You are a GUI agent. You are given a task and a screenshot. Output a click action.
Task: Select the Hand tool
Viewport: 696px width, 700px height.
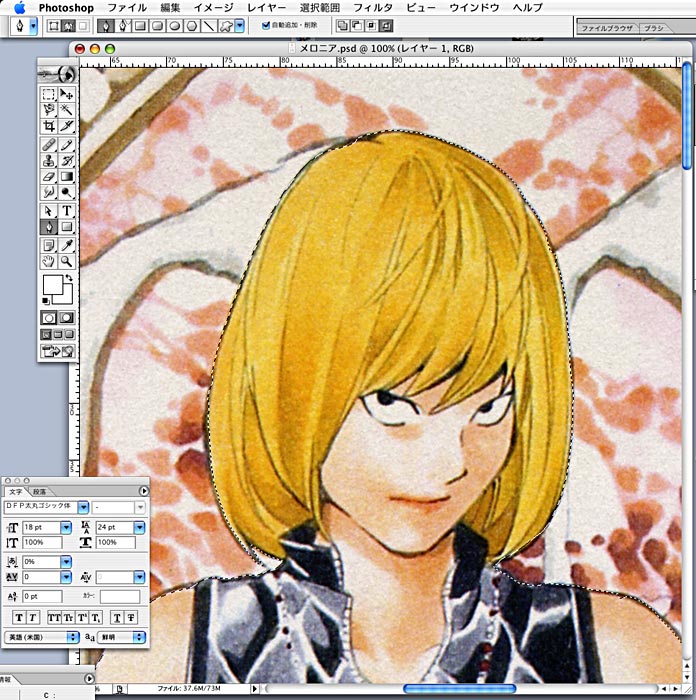pyautogui.click(x=49, y=261)
